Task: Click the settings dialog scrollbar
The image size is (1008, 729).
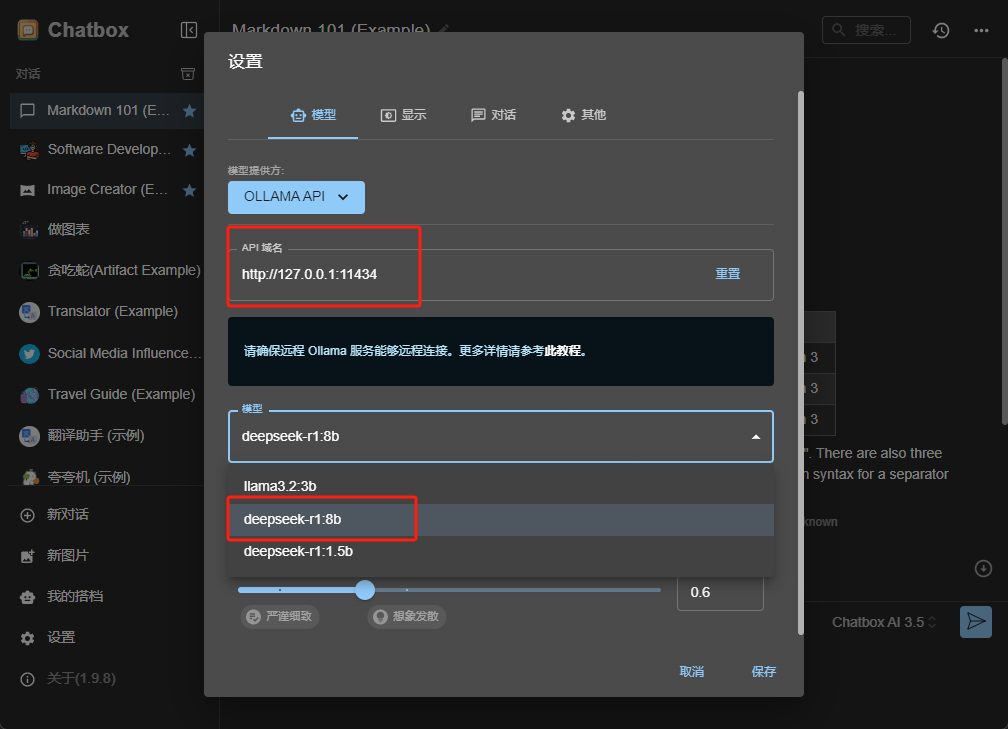Action: pos(800,363)
